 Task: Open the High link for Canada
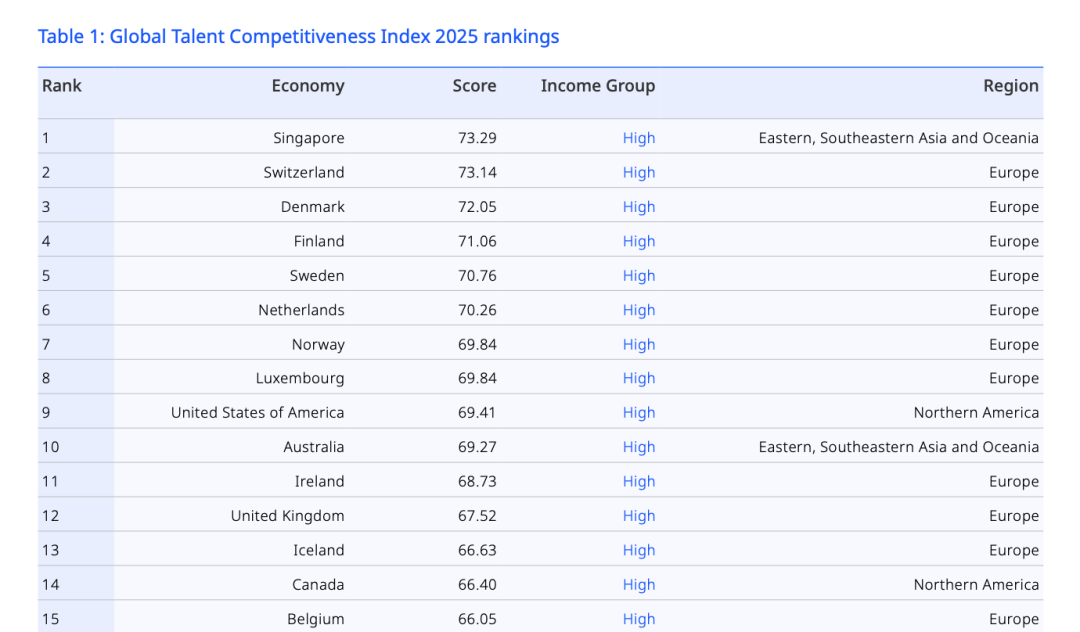click(638, 584)
